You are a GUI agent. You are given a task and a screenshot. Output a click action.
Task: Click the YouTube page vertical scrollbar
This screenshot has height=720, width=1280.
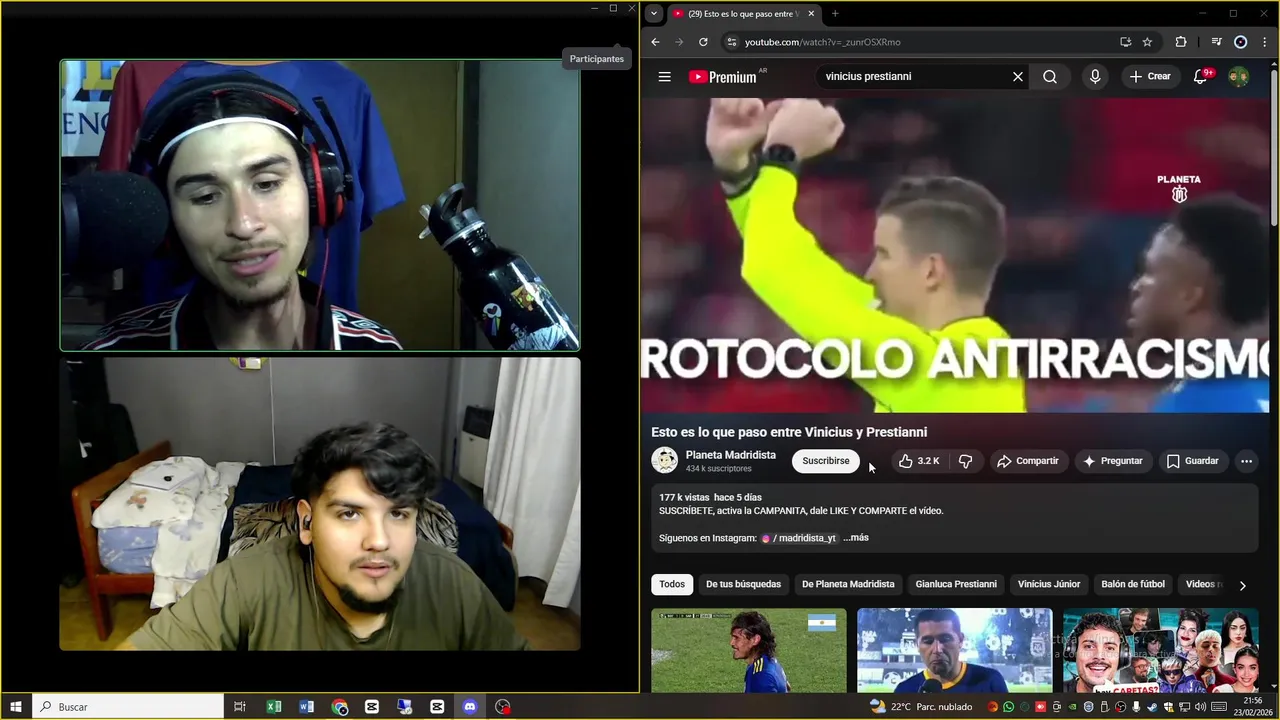point(1274,150)
